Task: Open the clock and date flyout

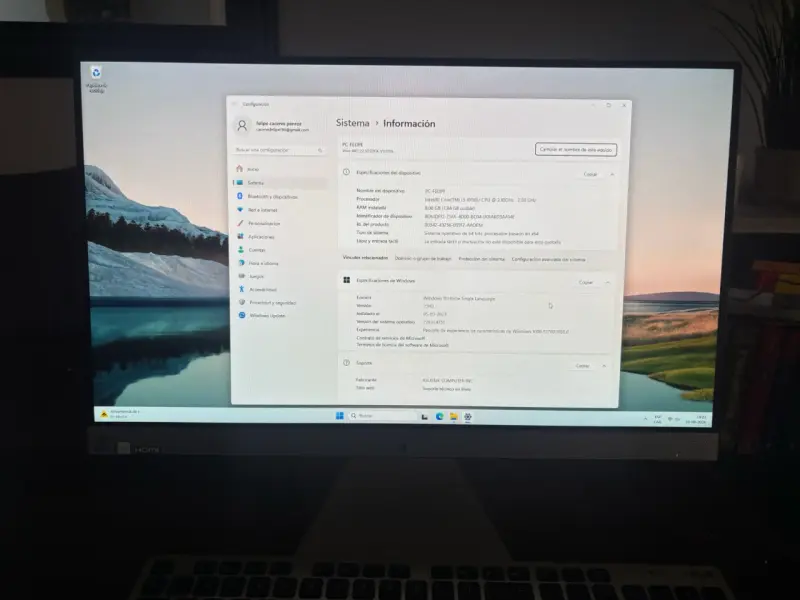Action: tap(696, 420)
